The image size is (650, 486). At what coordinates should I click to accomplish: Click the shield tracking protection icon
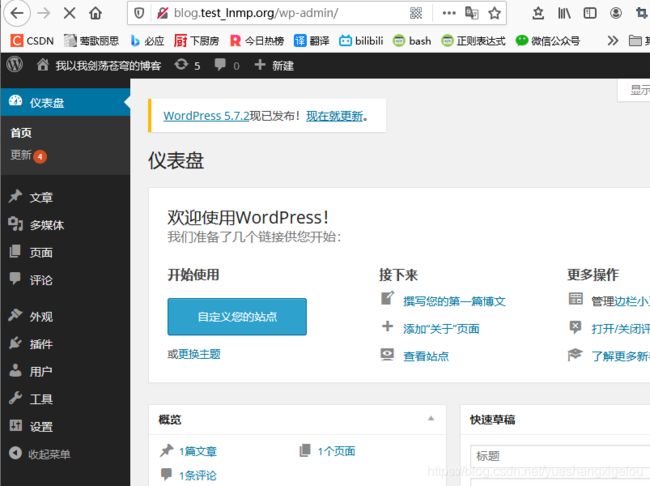coord(139,13)
